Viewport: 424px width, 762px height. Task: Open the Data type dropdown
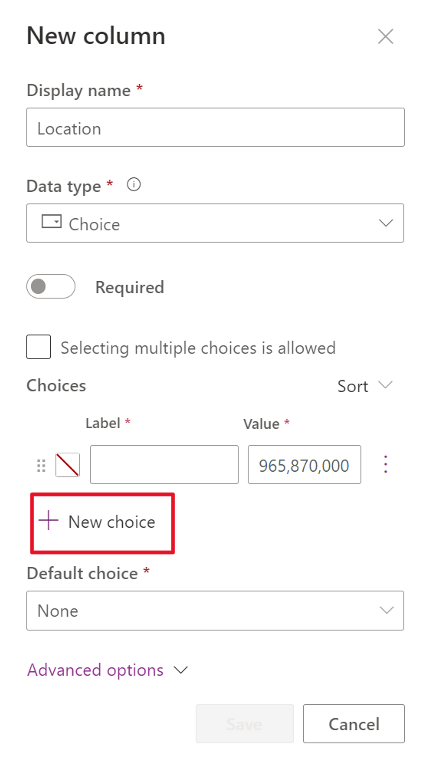click(215, 223)
